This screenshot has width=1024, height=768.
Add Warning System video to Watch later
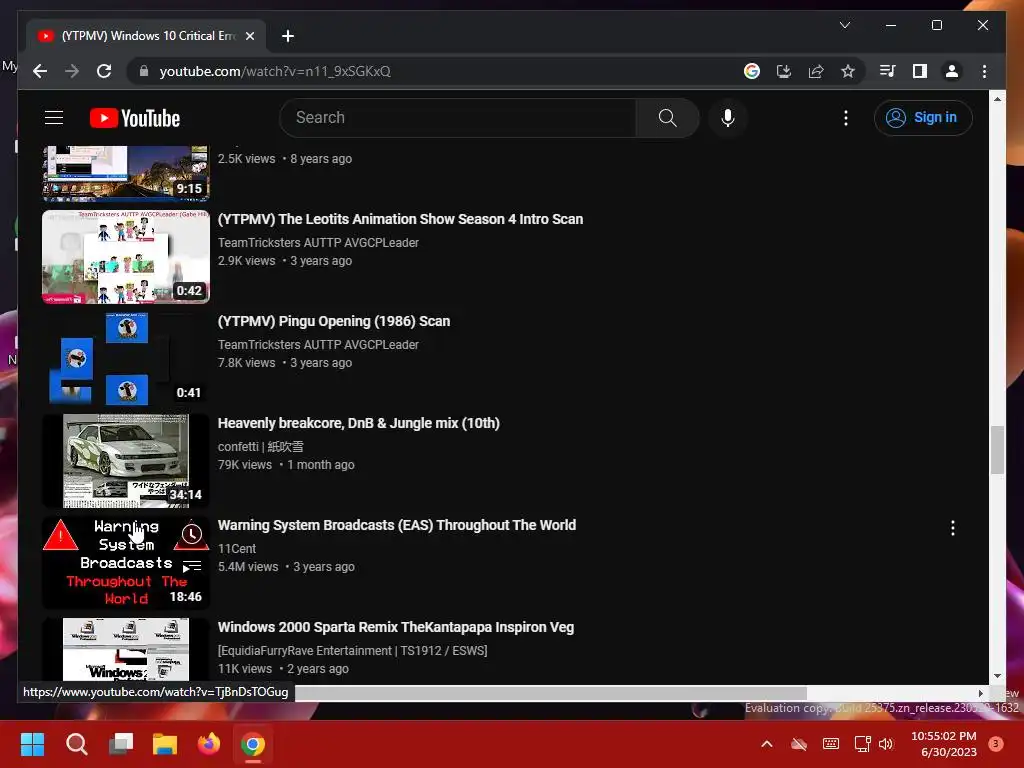tap(191, 534)
